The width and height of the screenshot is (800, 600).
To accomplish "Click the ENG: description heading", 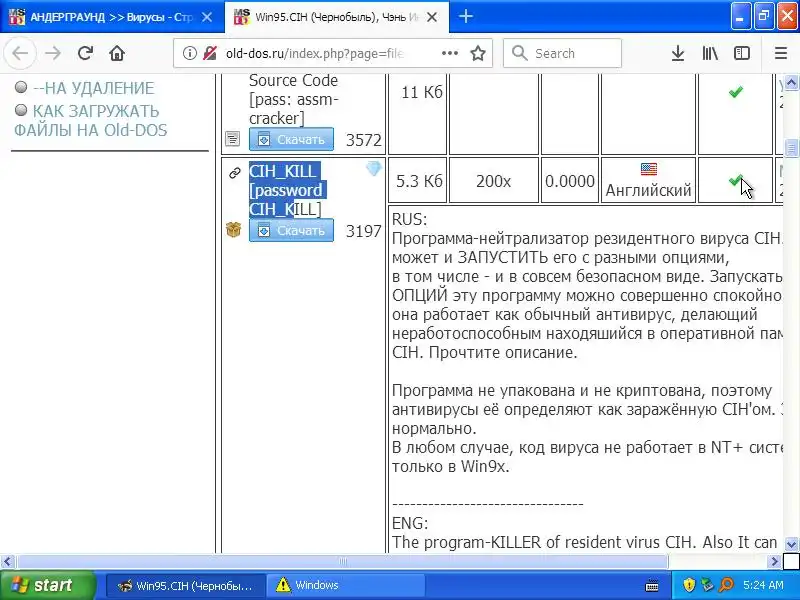I will [x=410, y=523].
